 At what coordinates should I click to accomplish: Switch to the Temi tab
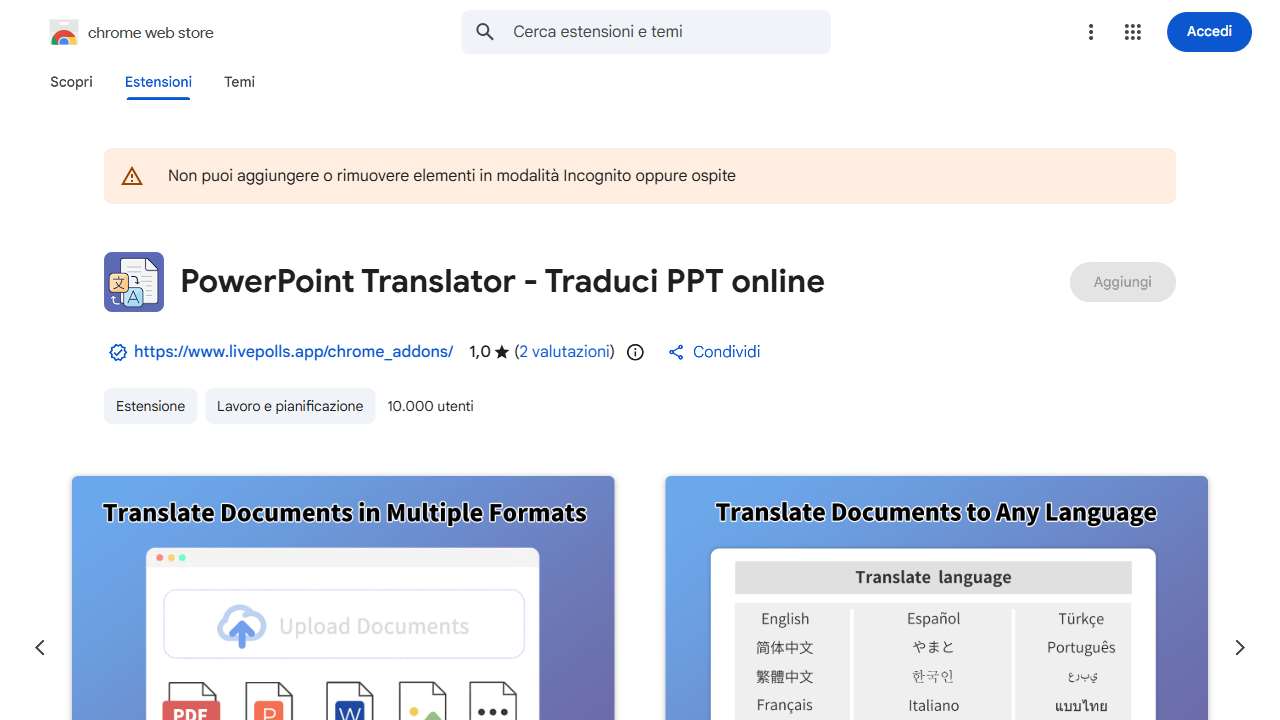pyautogui.click(x=239, y=82)
